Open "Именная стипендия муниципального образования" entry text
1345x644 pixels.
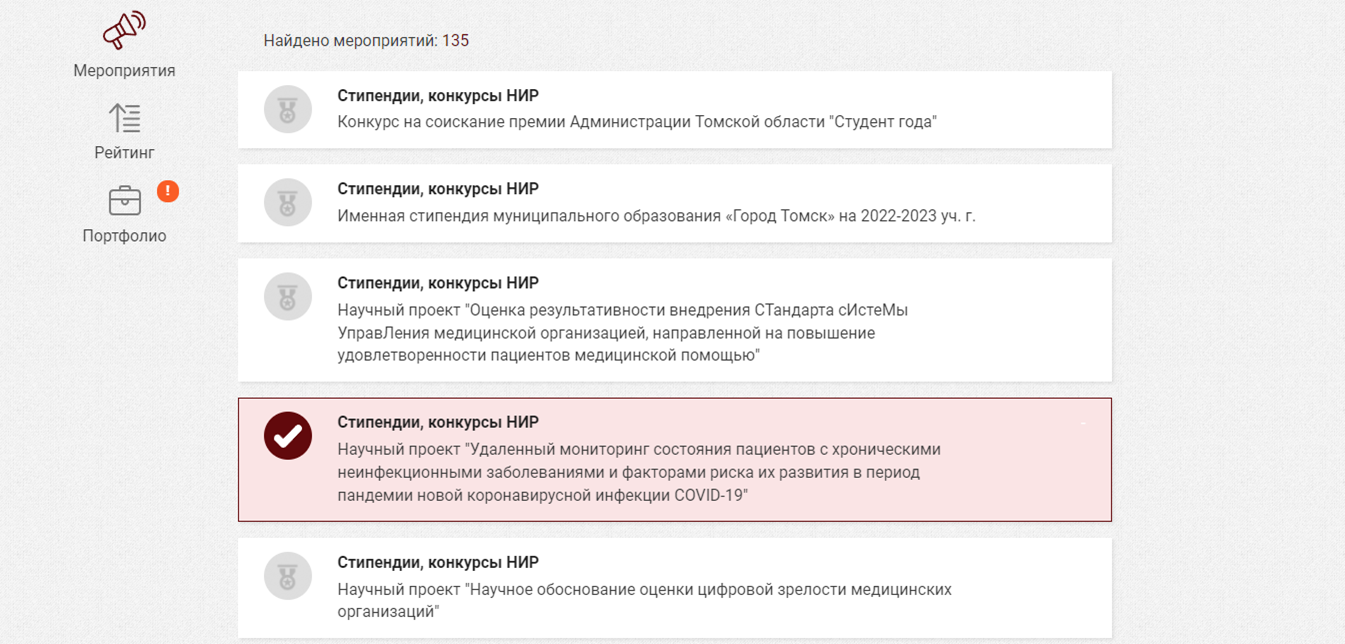point(656,216)
